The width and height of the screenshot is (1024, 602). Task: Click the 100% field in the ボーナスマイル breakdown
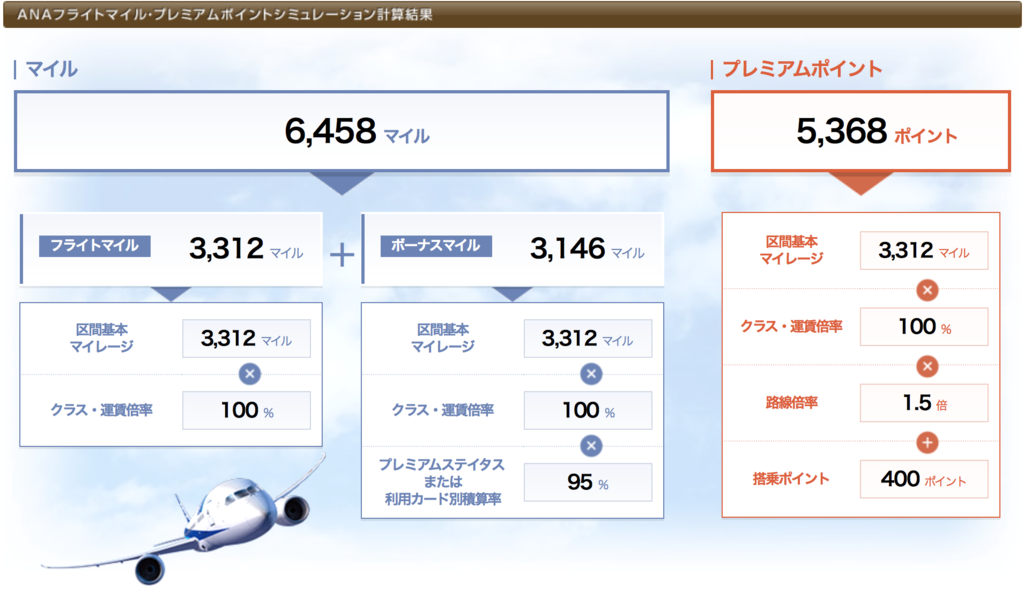588,410
